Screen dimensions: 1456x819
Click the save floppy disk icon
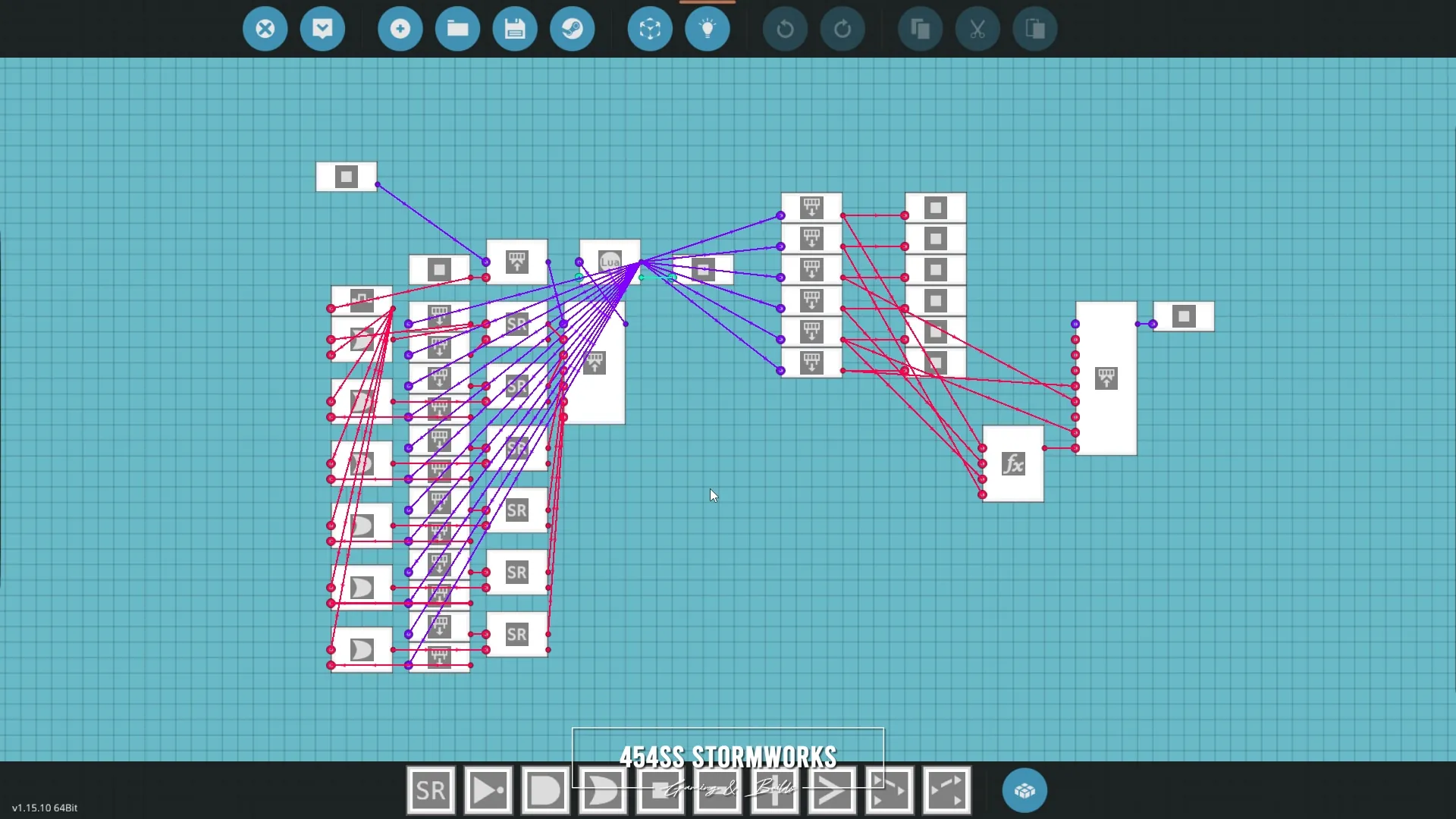click(x=515, y=29)
